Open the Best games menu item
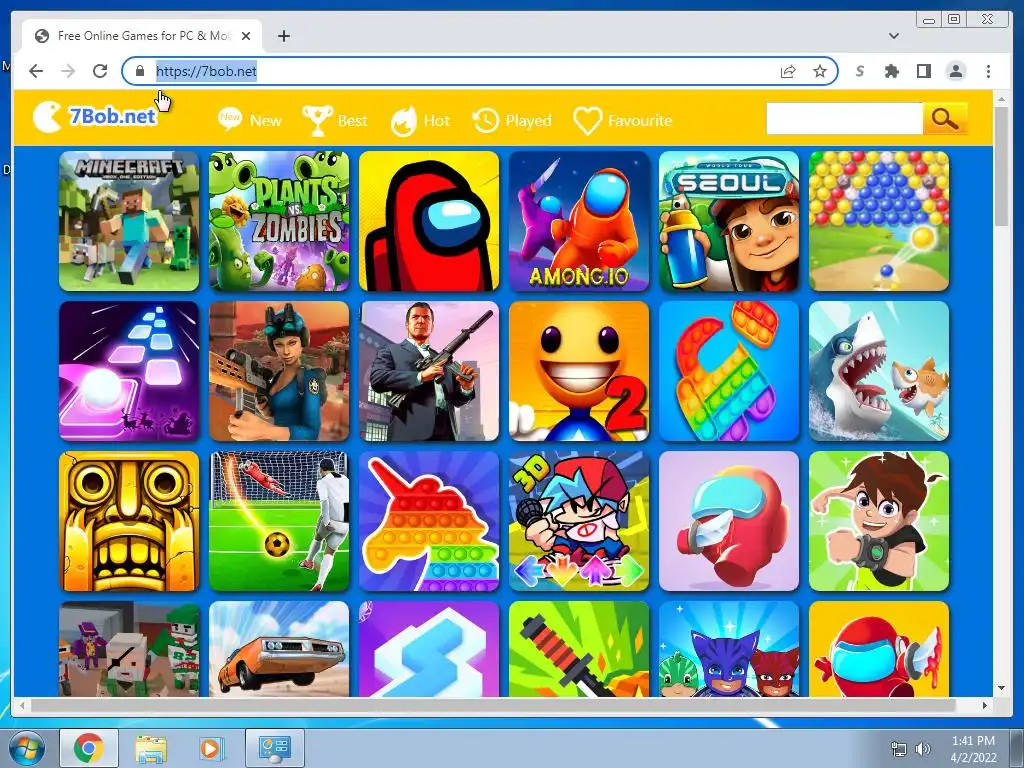The width and height of the screenshot is (1024, 768). click(x=334, y=121)
